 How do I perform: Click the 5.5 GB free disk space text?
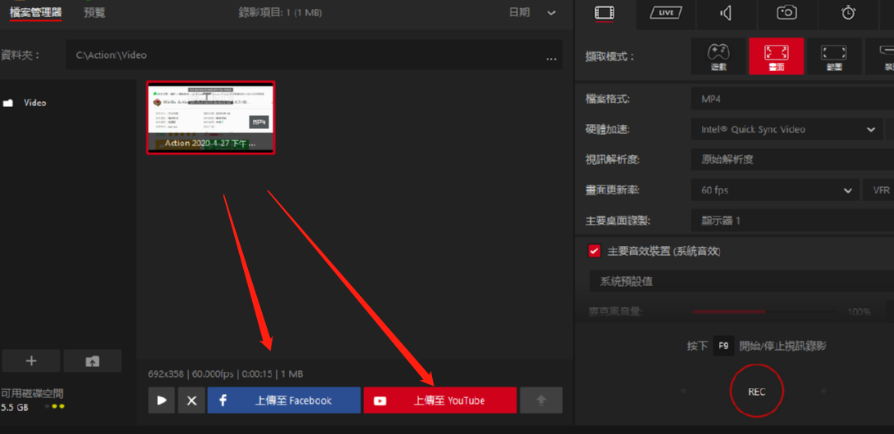tap(14, 408)
